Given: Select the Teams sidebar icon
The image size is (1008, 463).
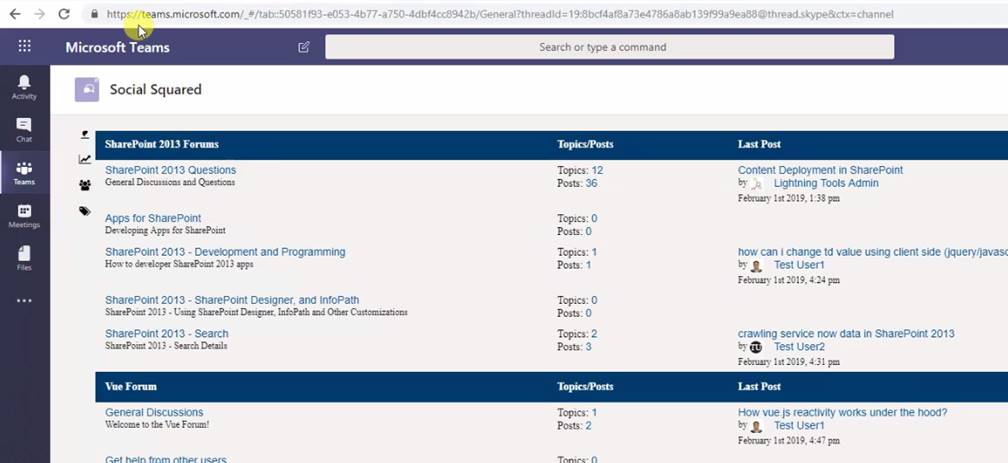Looking at the screenshot, I should (24, 173).
